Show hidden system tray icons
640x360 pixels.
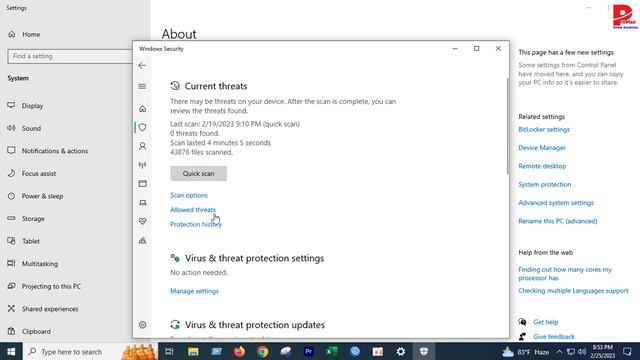559,352
